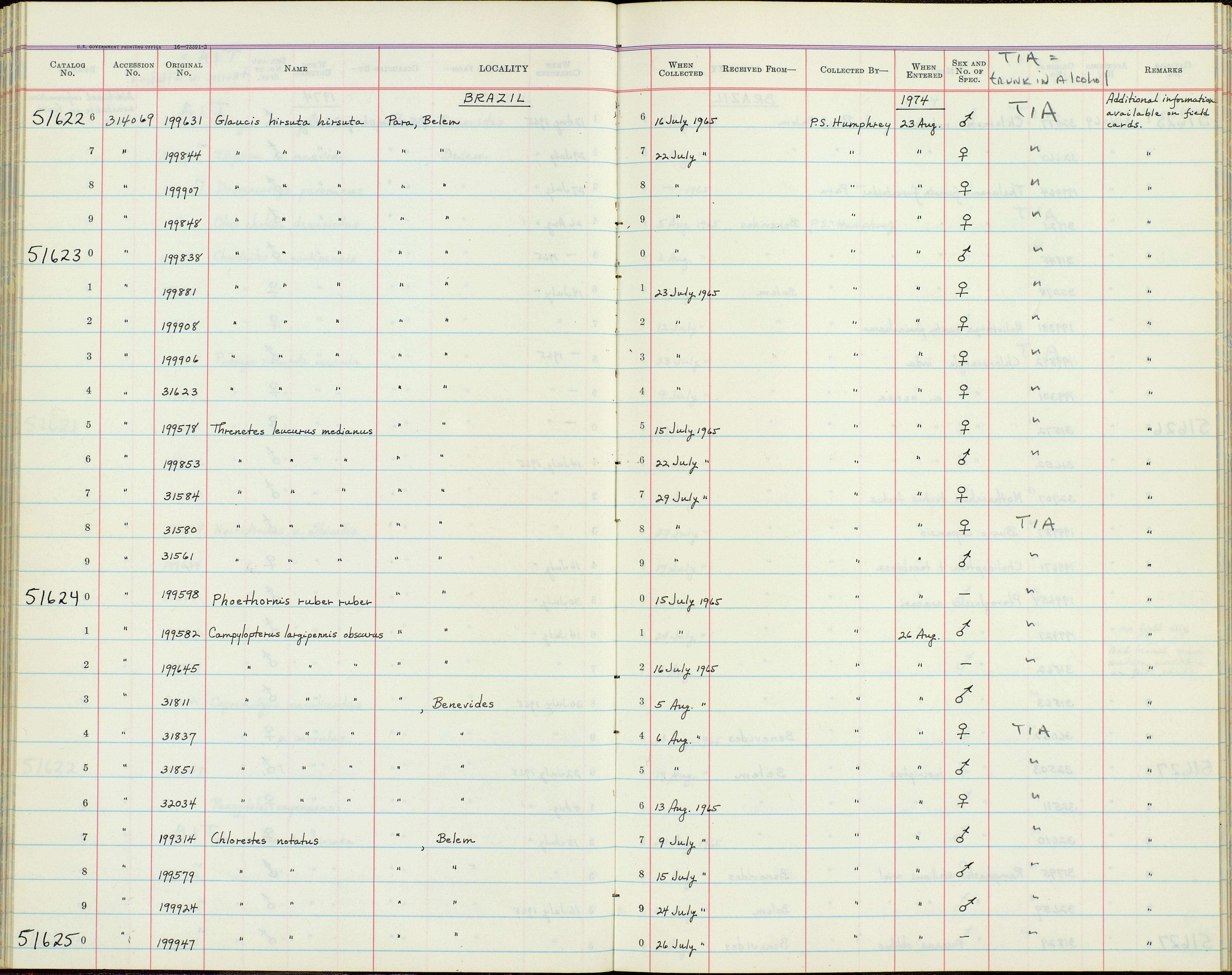Screen dimensions: 1232x975
Task: Click 'Campylopterus largipennis obscurus' name entry
Action: point(296,634)
